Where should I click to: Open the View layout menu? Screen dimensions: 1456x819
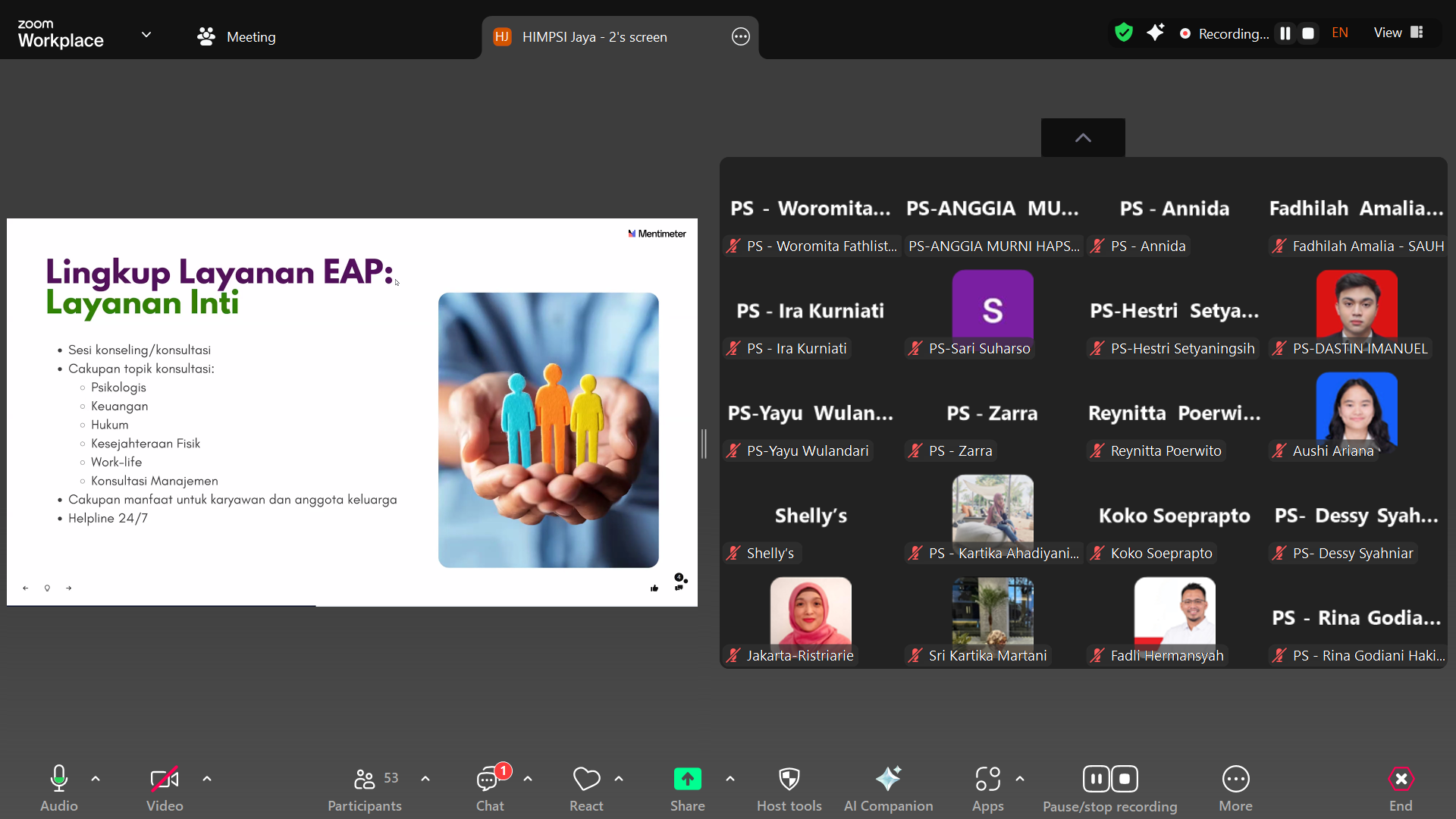(x=1398, y=33)
